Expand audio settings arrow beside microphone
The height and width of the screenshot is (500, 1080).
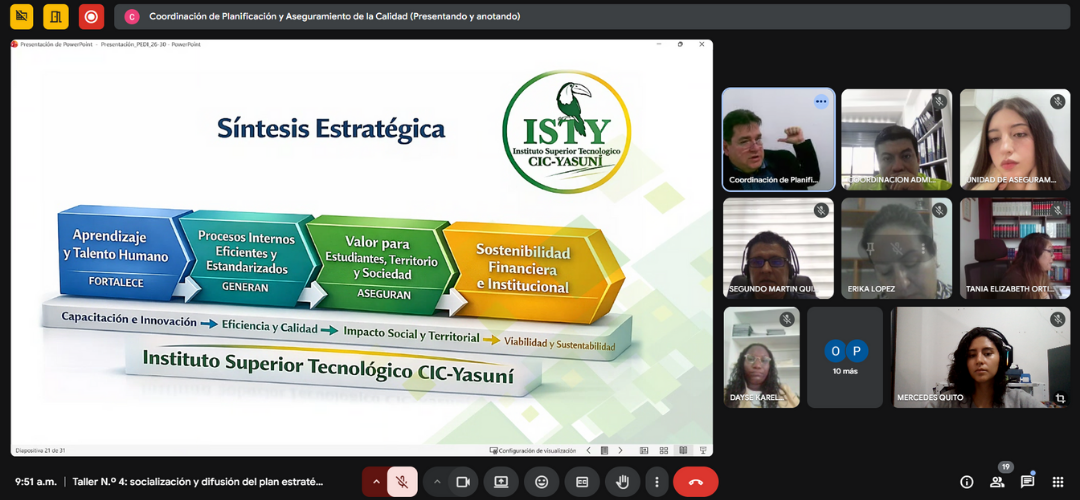pos(376,482)
